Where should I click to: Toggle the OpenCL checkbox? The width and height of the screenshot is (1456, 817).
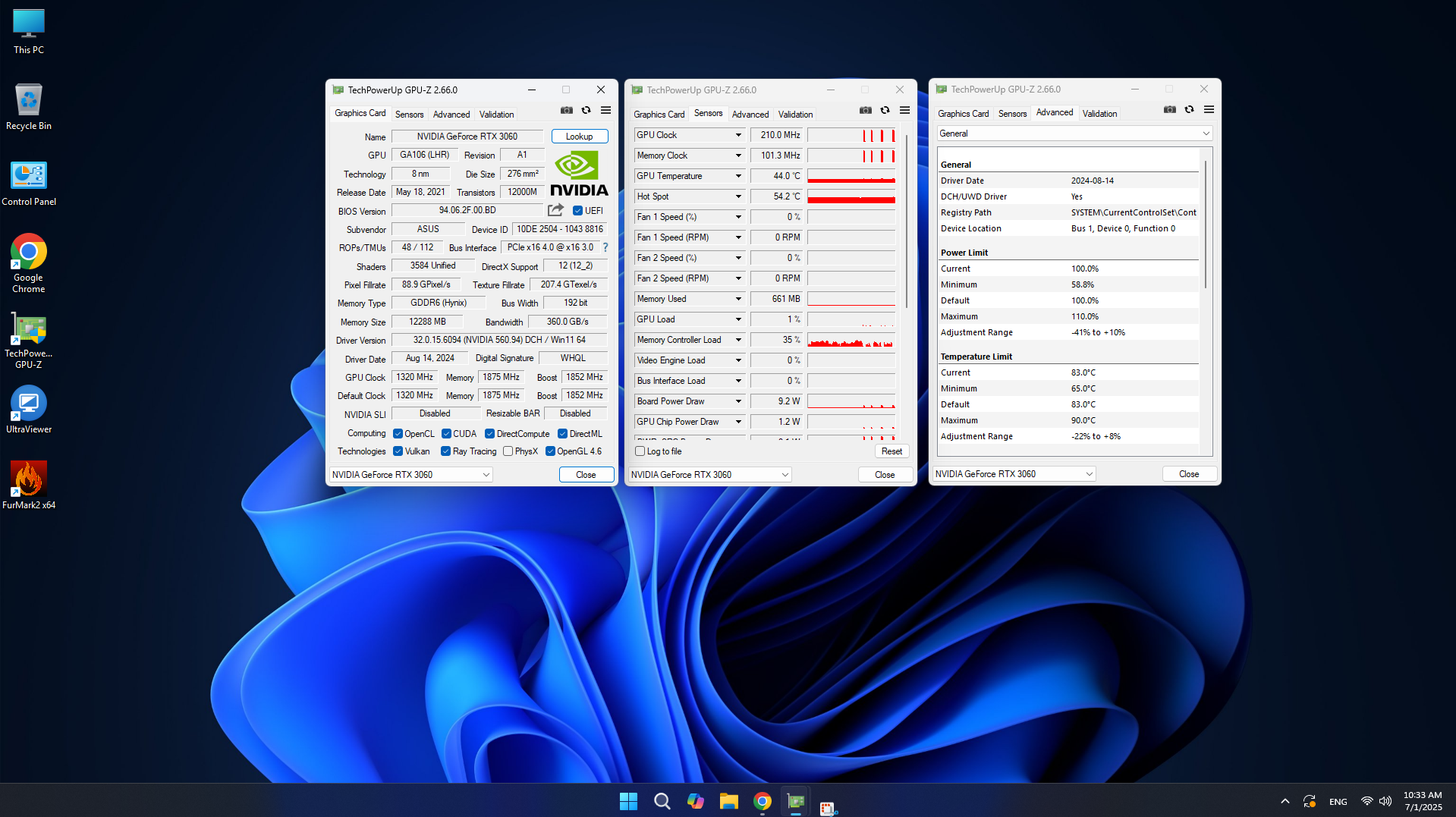[398, 434]
